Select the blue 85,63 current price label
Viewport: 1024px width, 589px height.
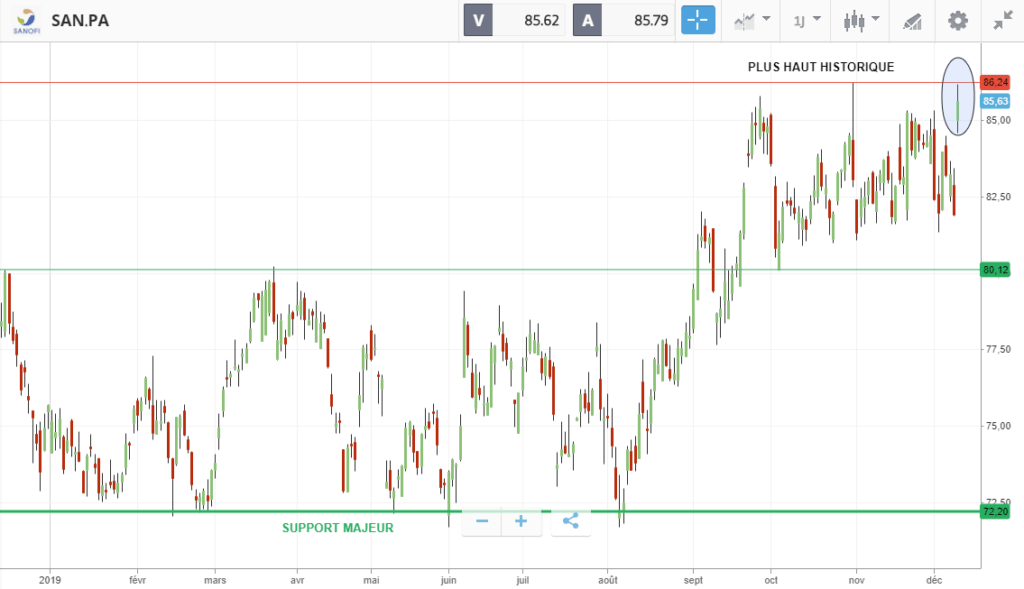click(x=995, y=101)
